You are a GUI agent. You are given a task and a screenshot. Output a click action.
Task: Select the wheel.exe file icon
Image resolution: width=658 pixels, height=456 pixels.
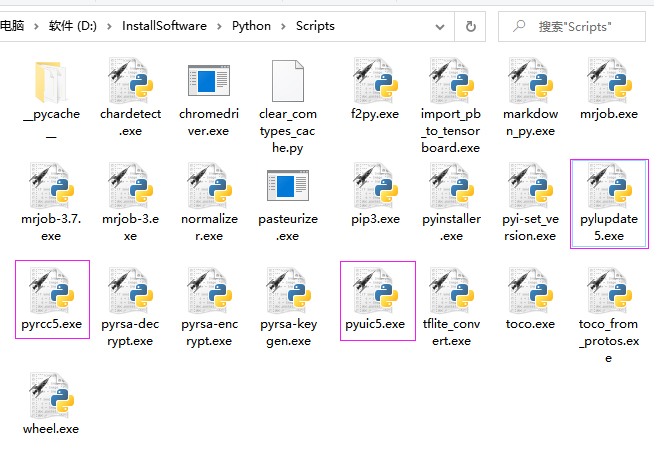[51, 396]
